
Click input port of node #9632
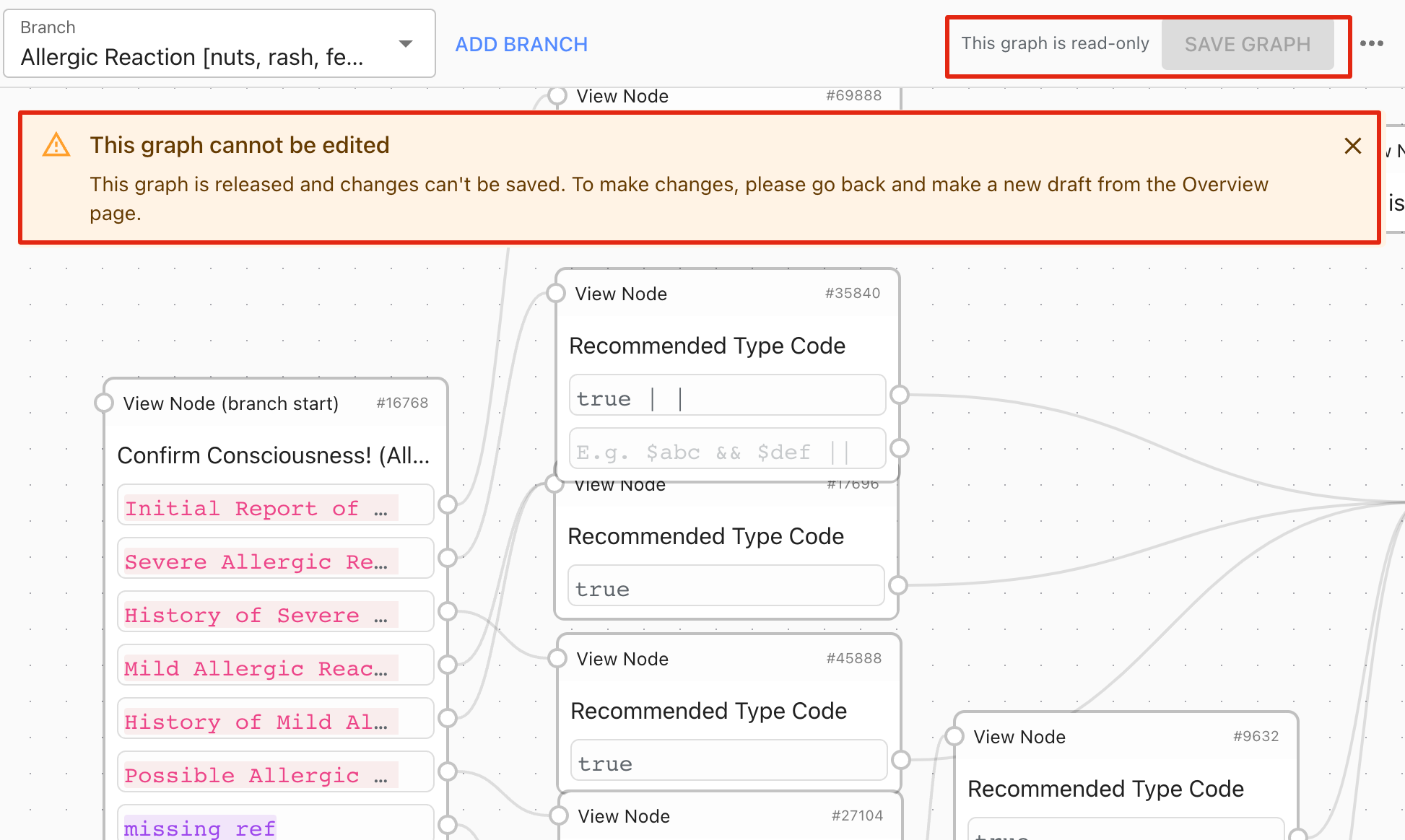tap(954, 736)
